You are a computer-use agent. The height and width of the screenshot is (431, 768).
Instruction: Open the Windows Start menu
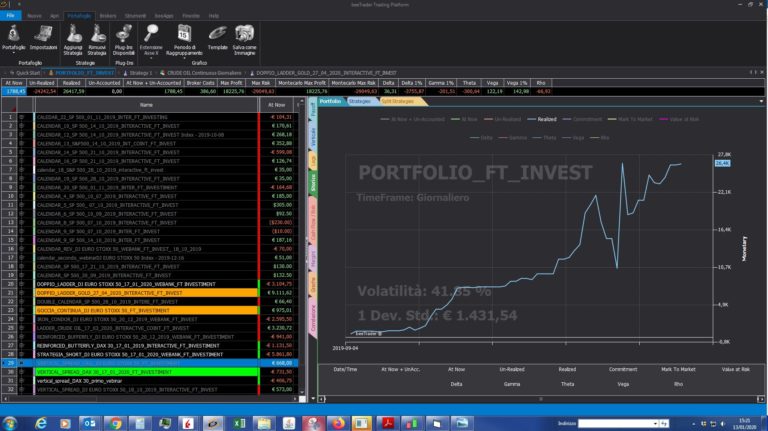click(9, 423)
